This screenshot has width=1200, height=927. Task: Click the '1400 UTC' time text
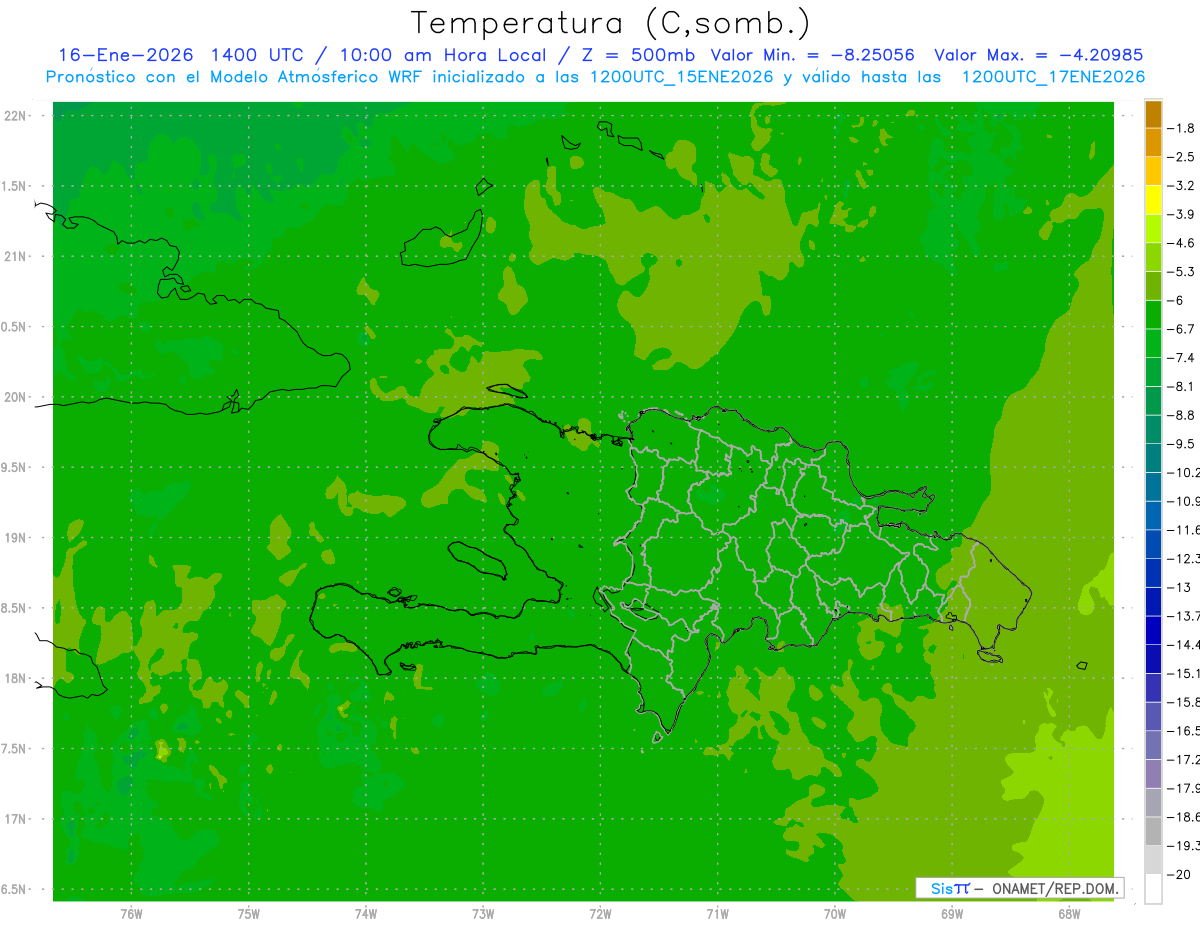257,55
